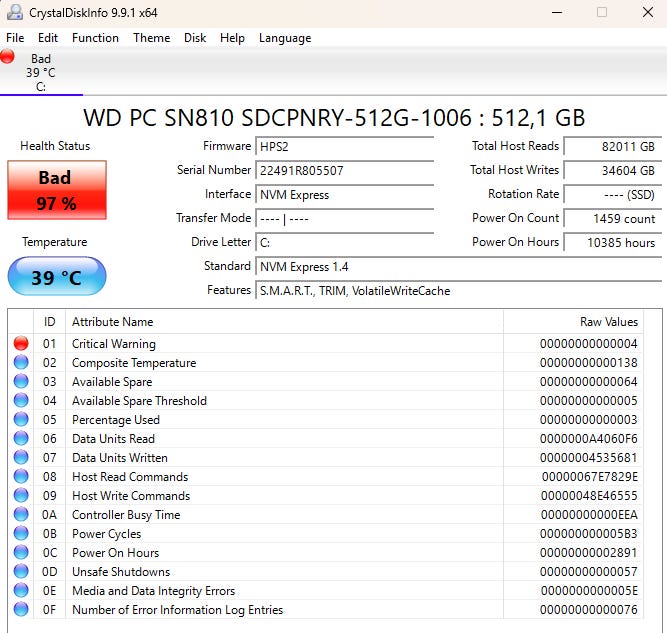667x633 pixels.
Task: Click the Power On Count value 1459 count
Action: [x=613, y=219]
